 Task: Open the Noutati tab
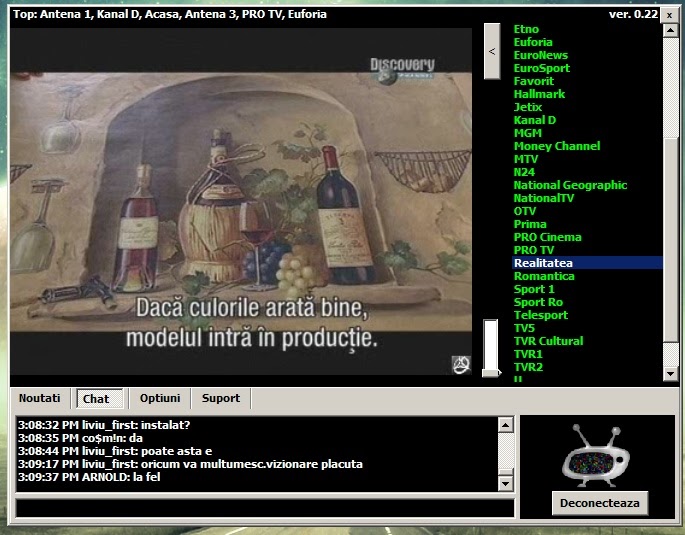coord(40,398)
